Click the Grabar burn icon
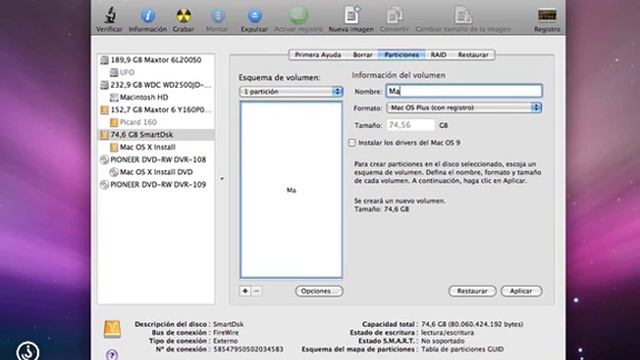Image resolution: width=640 pixels, height=360 pixels. tap(183, 16)
